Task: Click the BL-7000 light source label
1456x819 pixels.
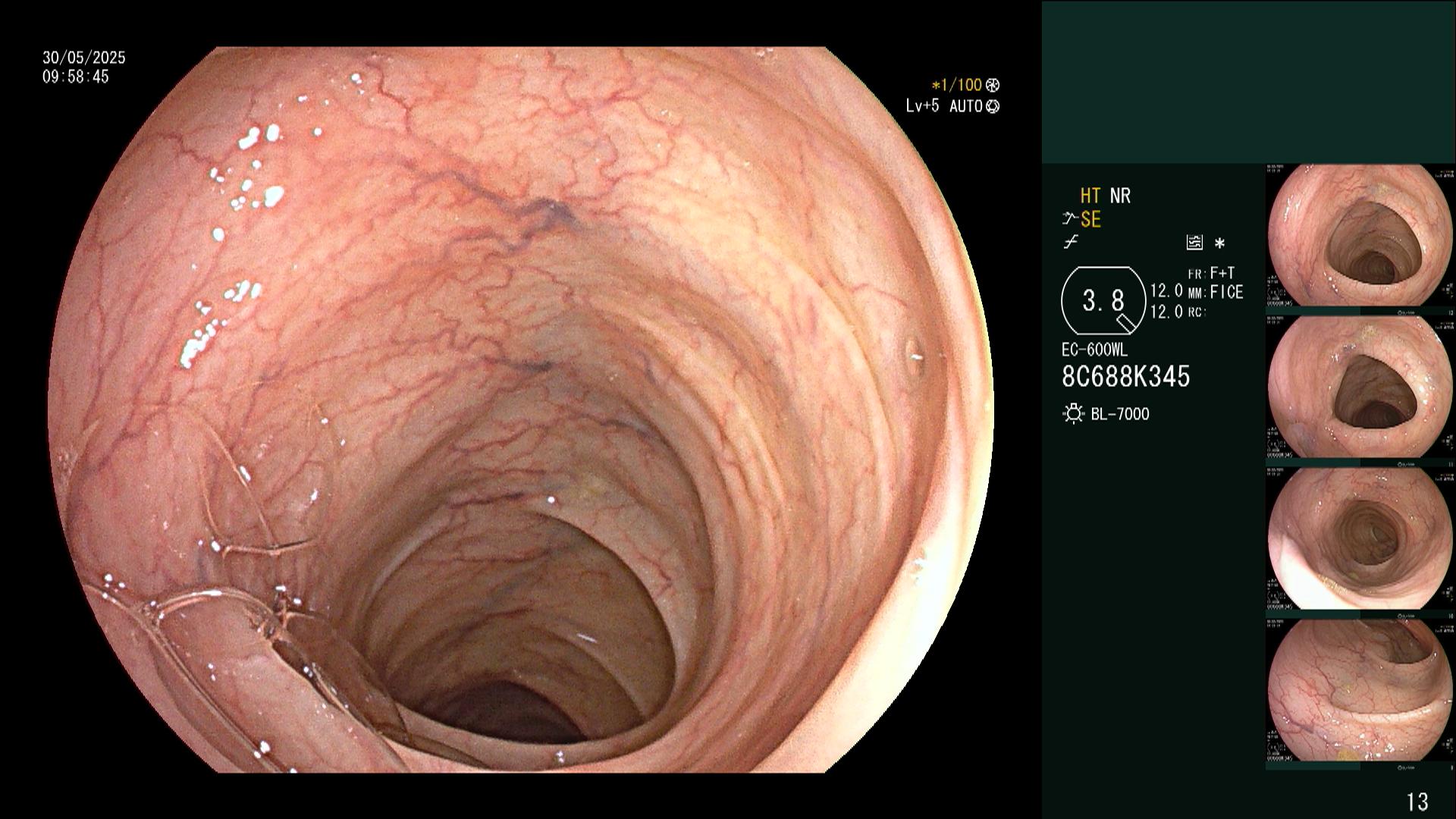Action: pyautogui.click(x=1120, y=414)
